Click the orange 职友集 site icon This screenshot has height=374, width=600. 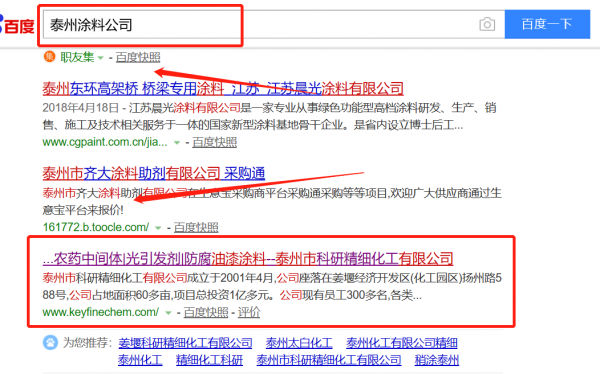(49, 57)
